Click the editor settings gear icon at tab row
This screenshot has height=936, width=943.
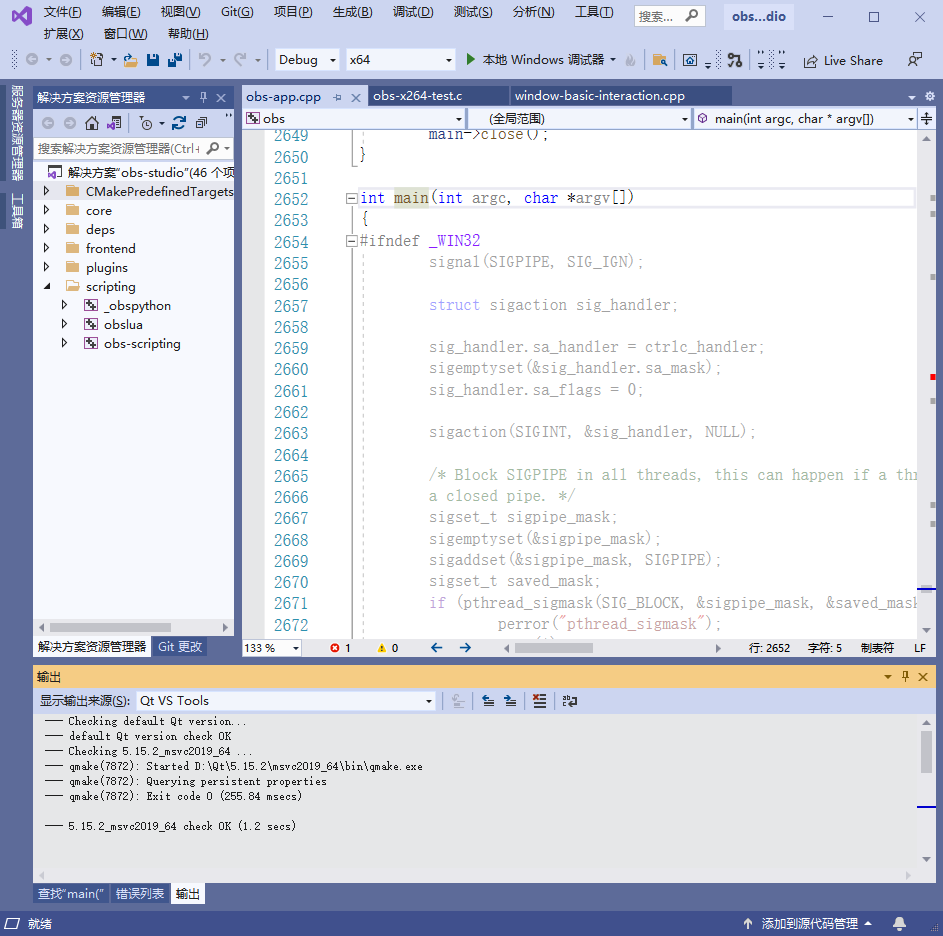click(x=930, y=96)
